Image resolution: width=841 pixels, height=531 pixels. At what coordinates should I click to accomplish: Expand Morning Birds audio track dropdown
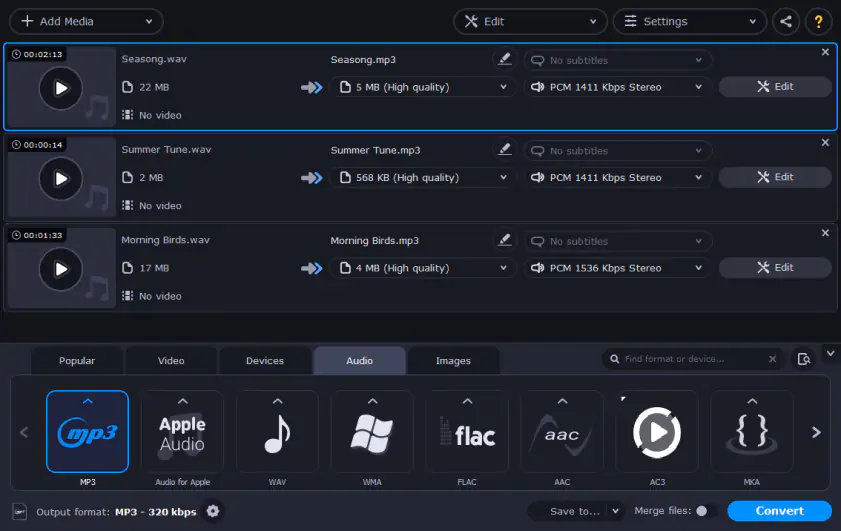click(x=618, y=268)
